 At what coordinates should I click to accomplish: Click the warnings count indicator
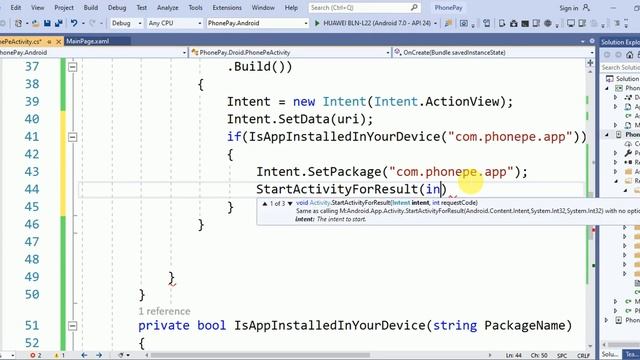(59, 356)
